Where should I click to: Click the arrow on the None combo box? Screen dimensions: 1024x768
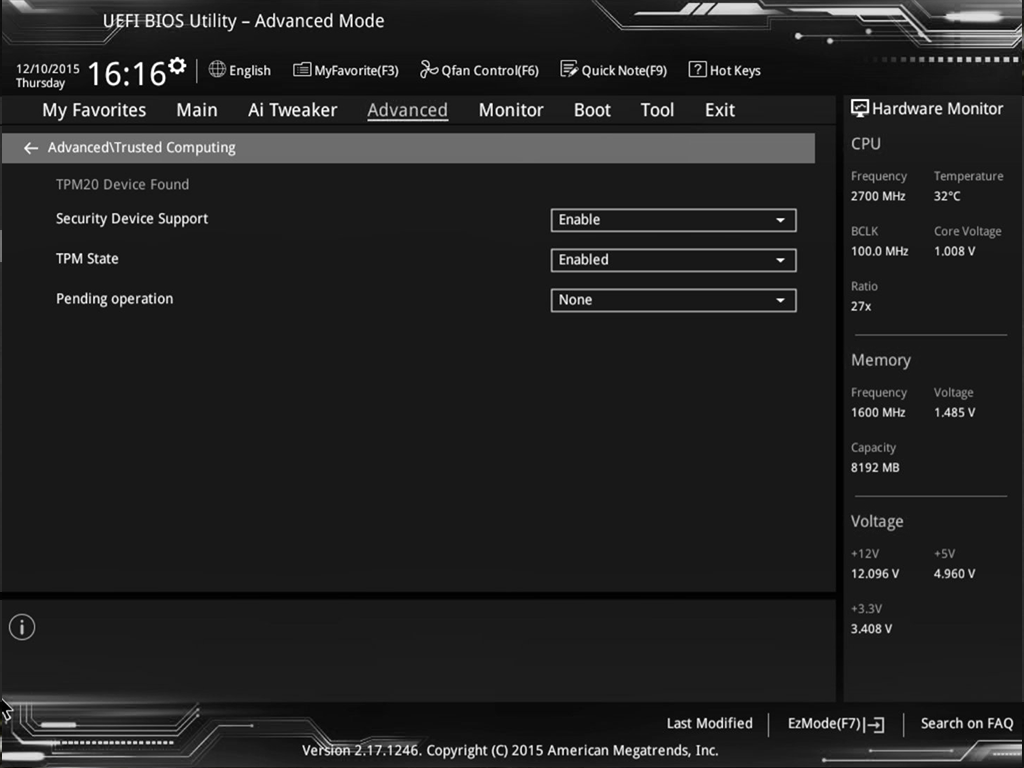[x=780, y=300]
